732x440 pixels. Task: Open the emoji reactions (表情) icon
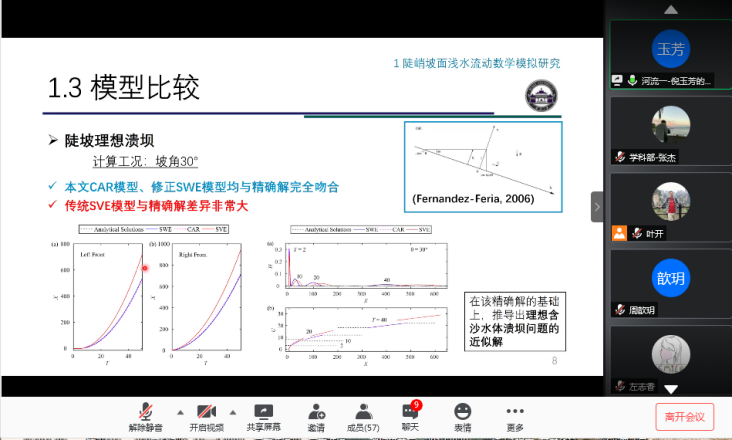pyautogui.click(x=462, y=412)
